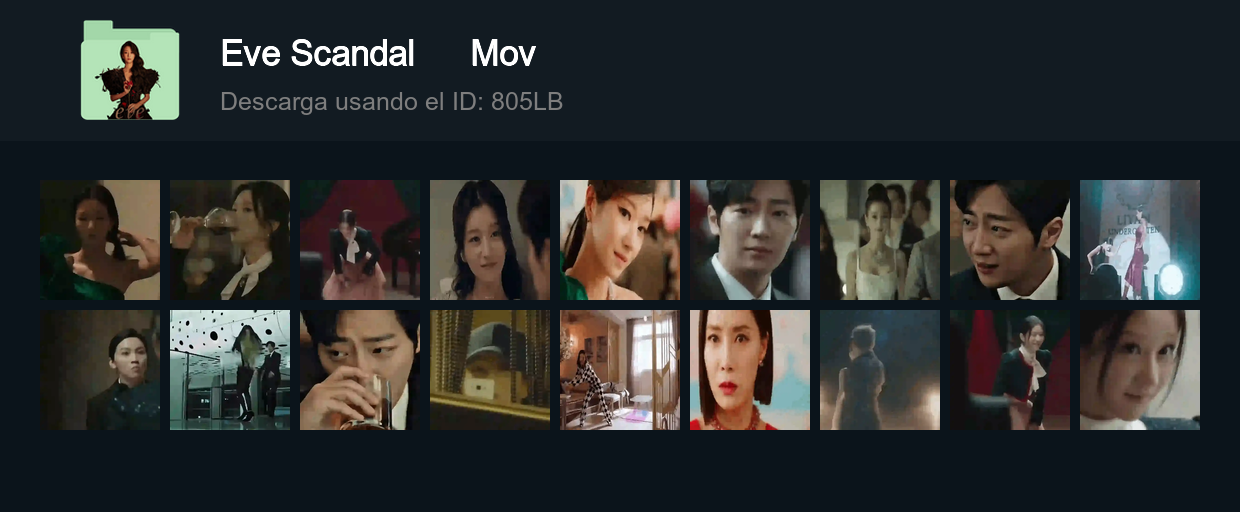Viewport: 1240px width, 512px height.
Task: Click the Eve Scandal title text
Action: (x=317, y=54)
